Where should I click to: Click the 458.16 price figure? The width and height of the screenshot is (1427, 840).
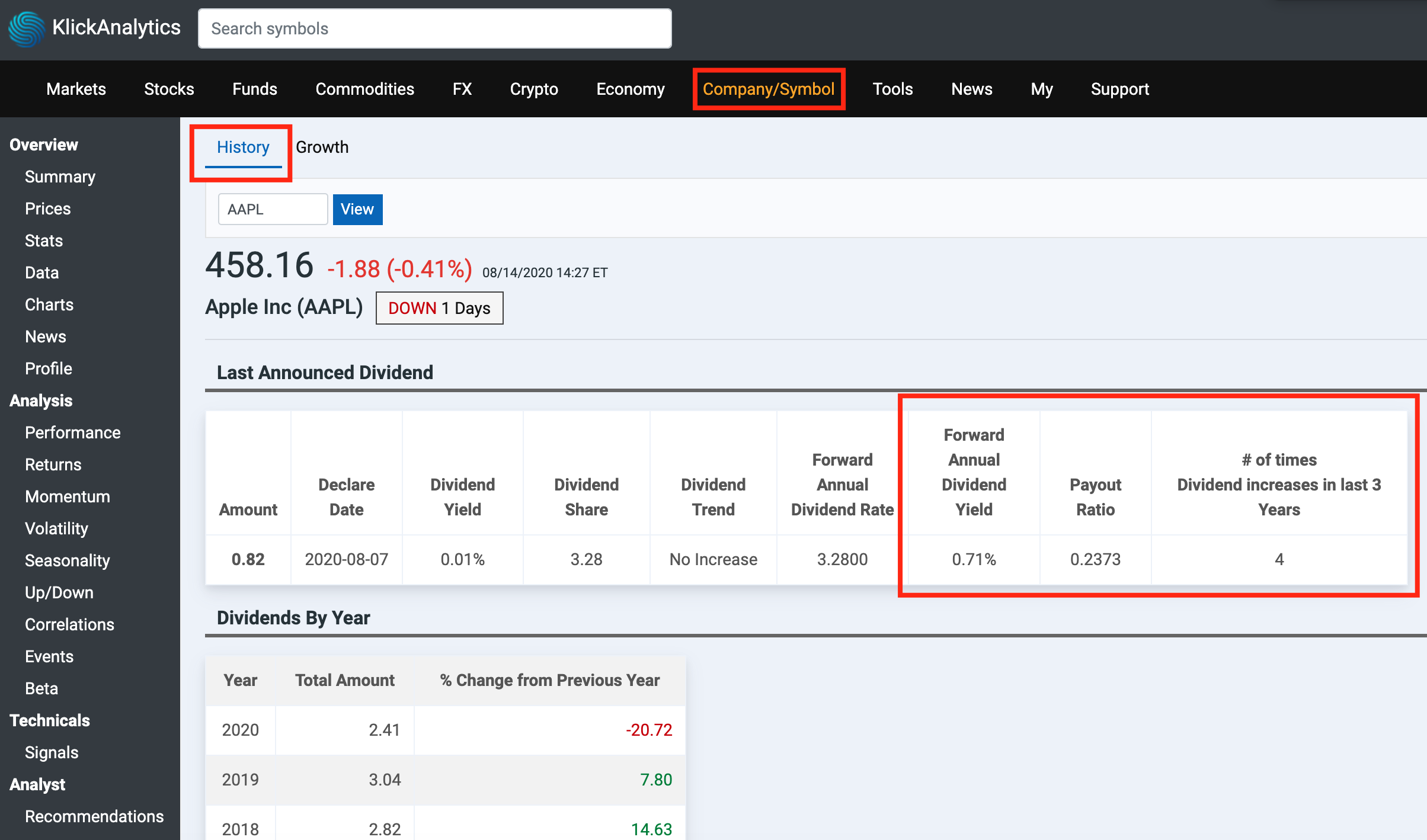[259, 265]
